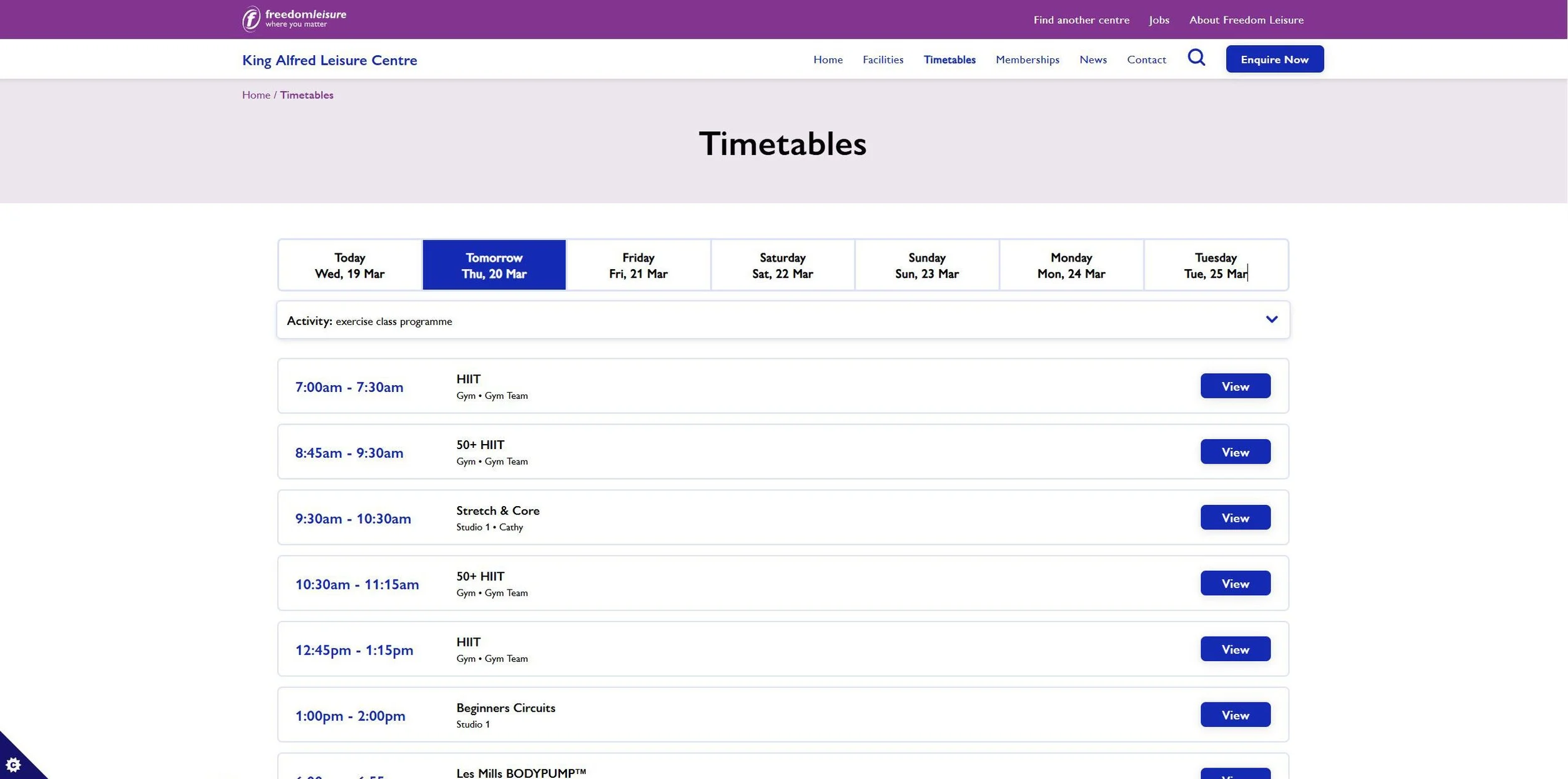Choose the Sunday, 23 Mar tab
Image resolution: width=1568 pixels, height=779 pixels.
pos(926,265)
